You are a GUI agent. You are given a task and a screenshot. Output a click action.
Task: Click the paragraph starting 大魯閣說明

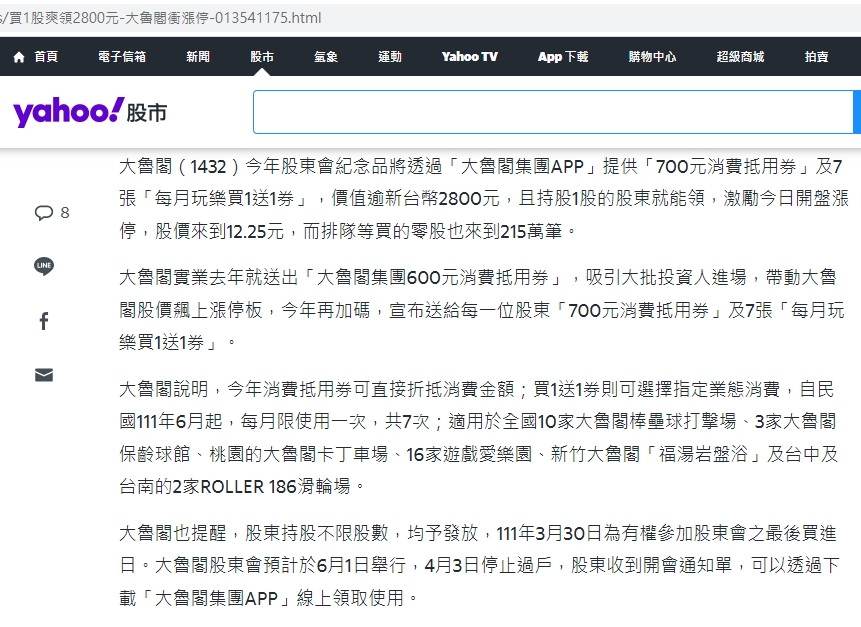coord(479,438)
